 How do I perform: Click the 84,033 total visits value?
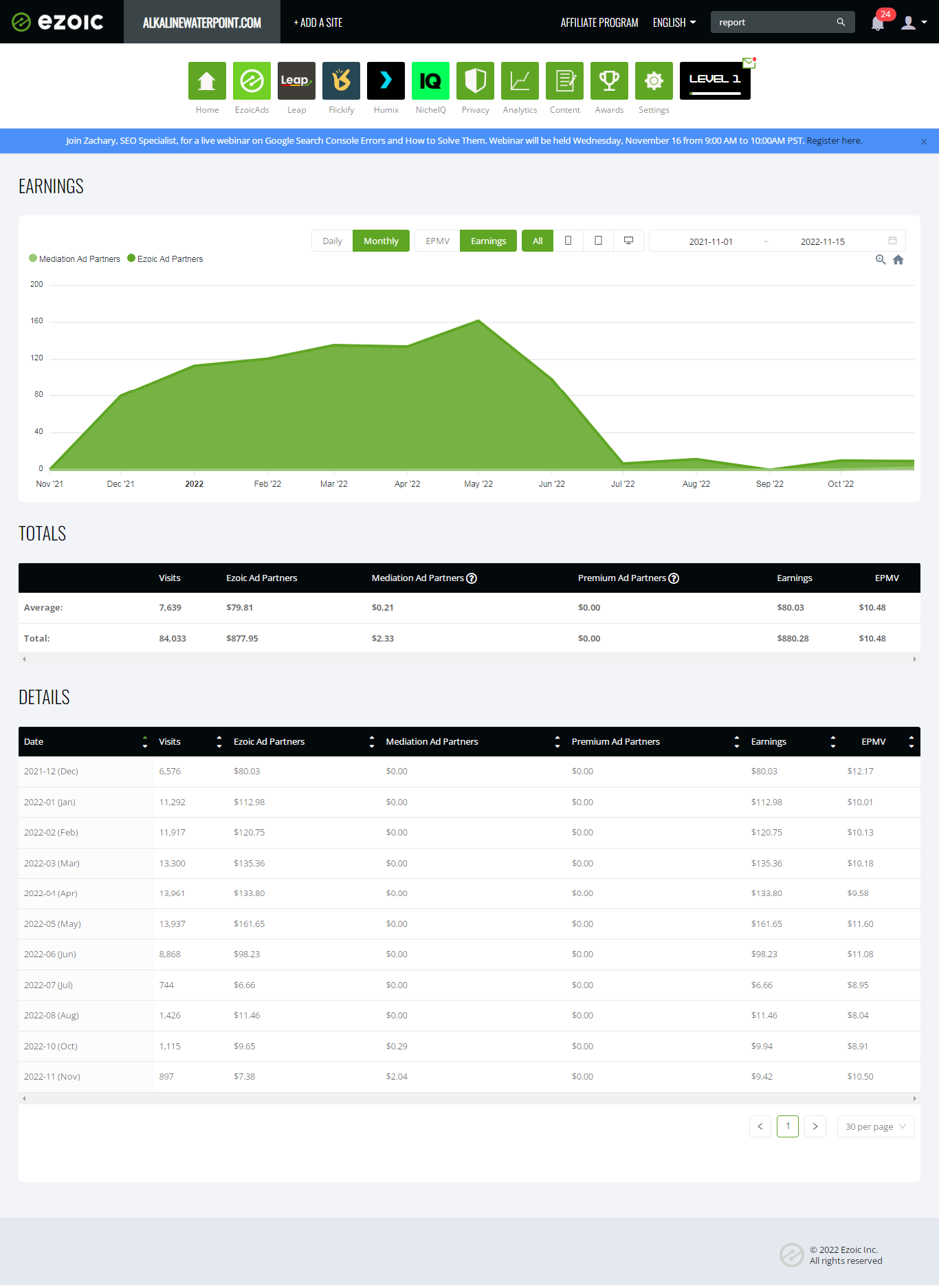173,639
